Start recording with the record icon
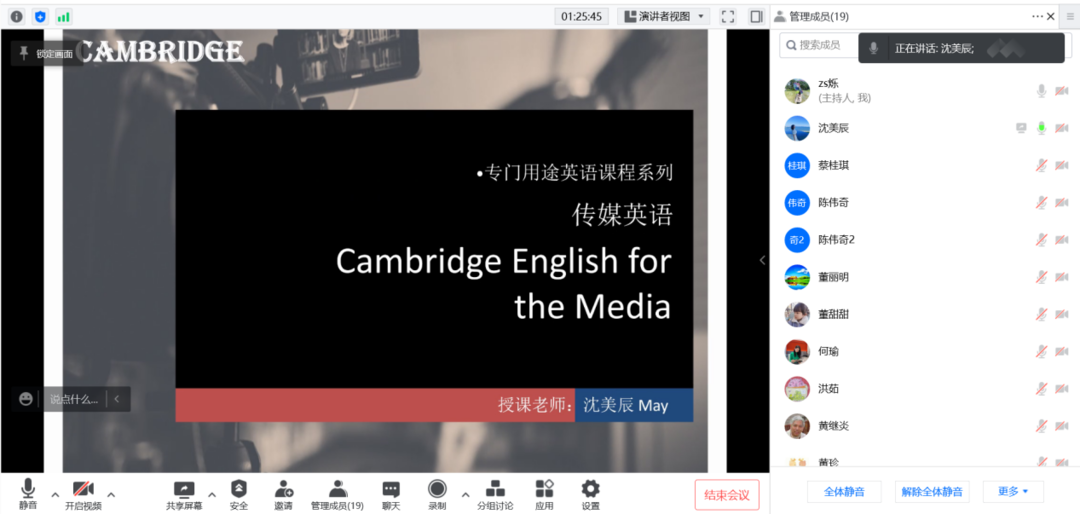Screen dimensions: 1080x514 click(x=437, y=489)
